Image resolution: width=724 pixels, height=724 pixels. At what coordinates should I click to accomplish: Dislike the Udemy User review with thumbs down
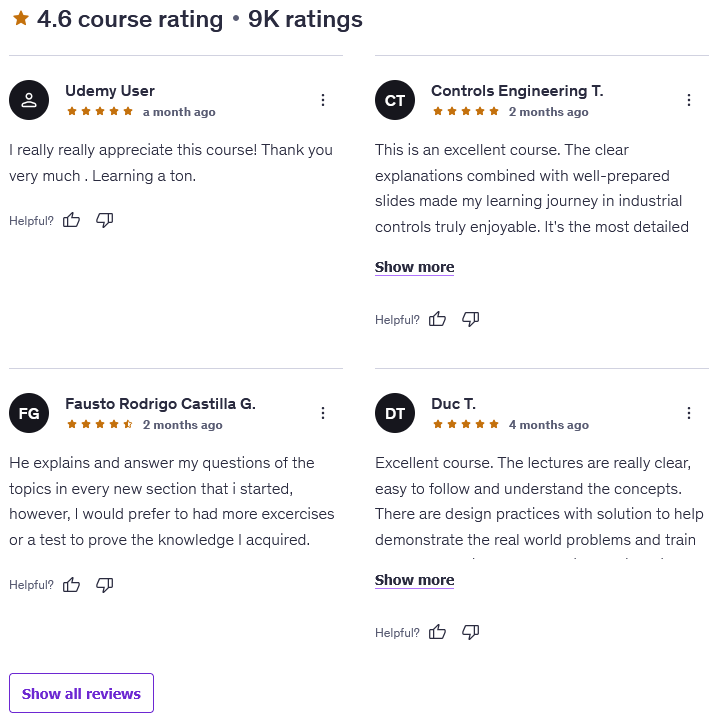[x=105, y=220]
